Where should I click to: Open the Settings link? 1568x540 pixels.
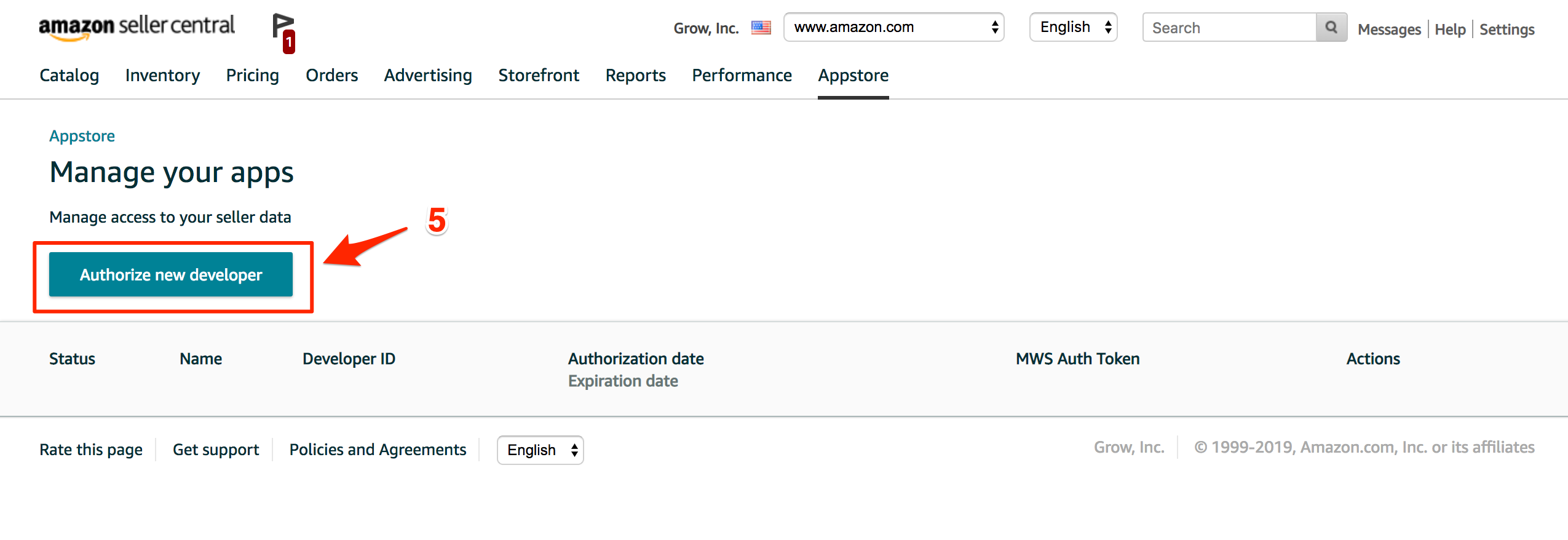pos(1507,30)
